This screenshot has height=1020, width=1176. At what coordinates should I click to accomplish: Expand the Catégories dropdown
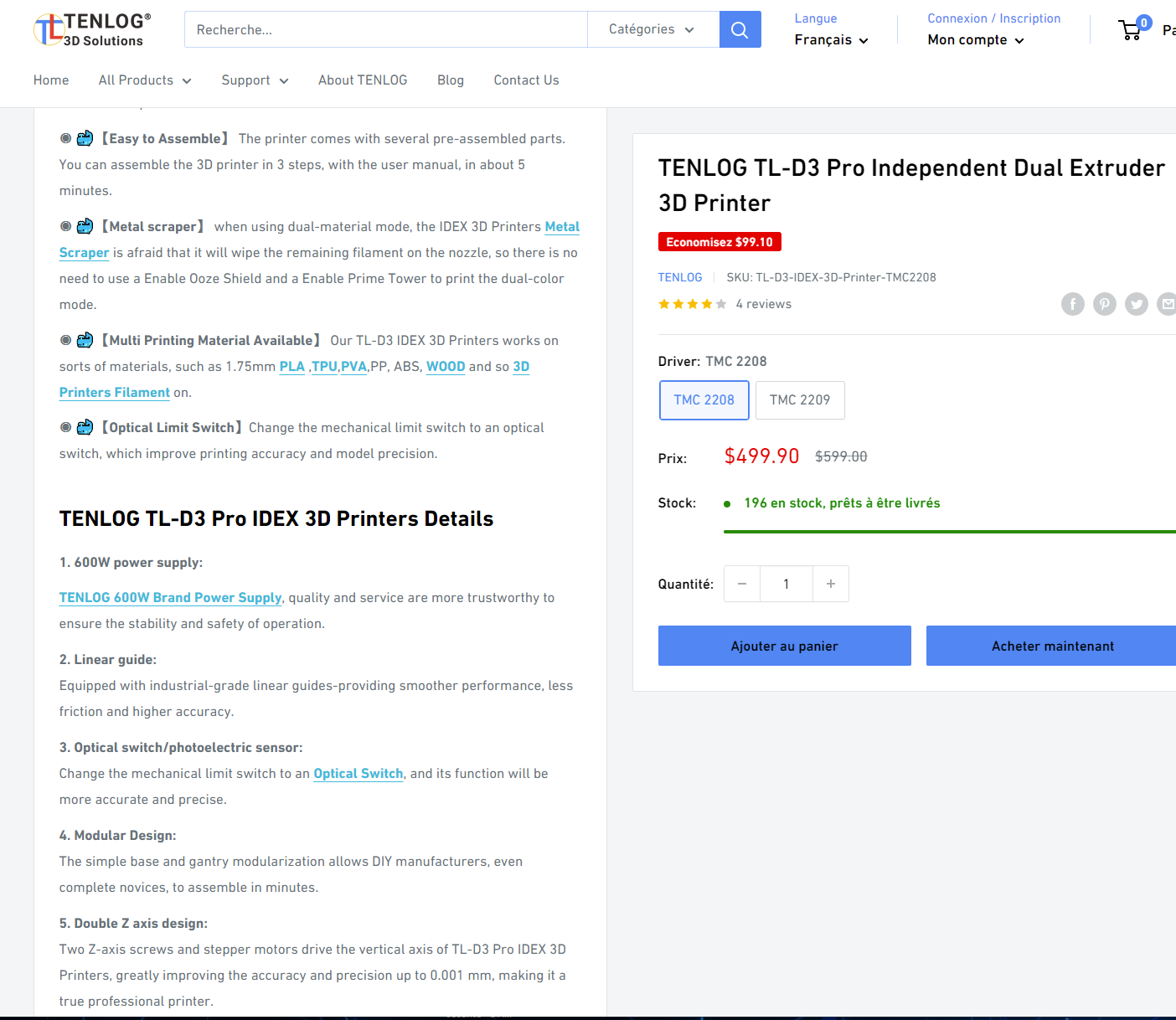652,29
